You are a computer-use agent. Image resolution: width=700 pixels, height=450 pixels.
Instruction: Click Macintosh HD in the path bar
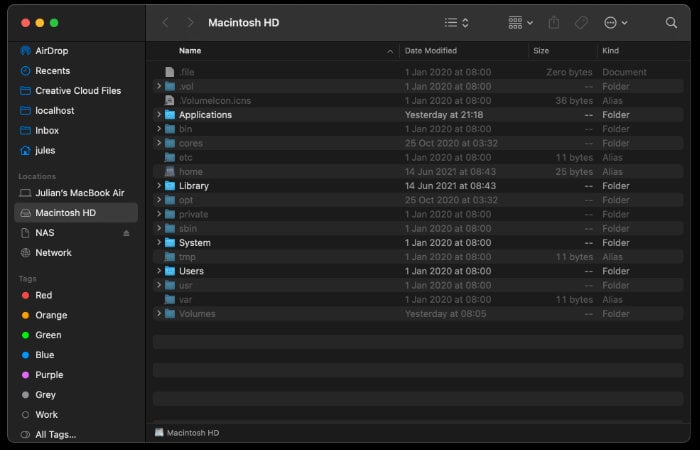coord(187,433)
